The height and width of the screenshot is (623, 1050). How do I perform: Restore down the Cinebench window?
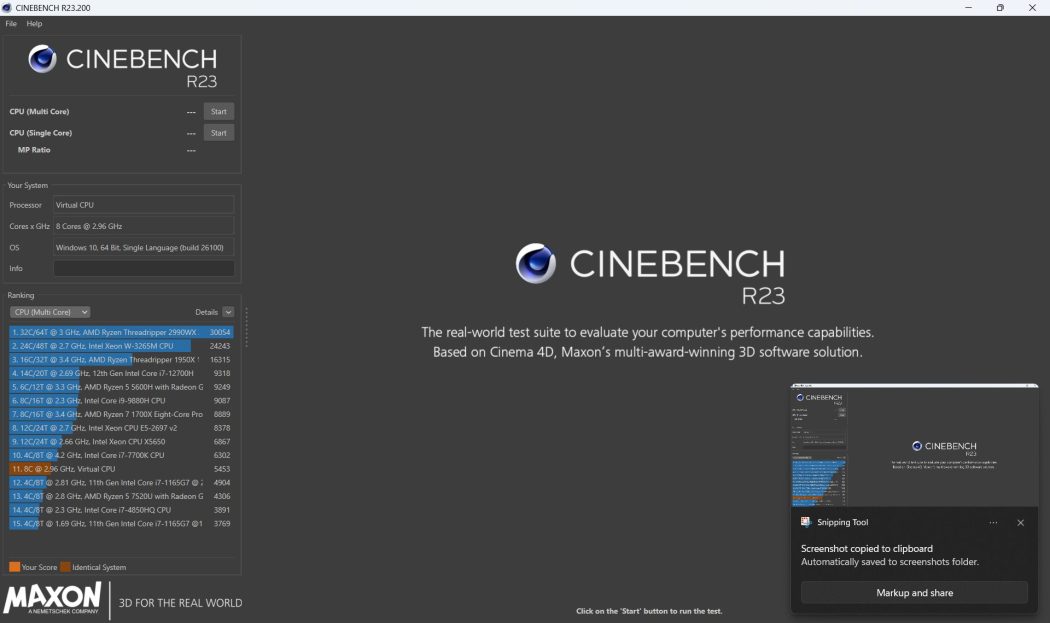click(x=999, y=8)
